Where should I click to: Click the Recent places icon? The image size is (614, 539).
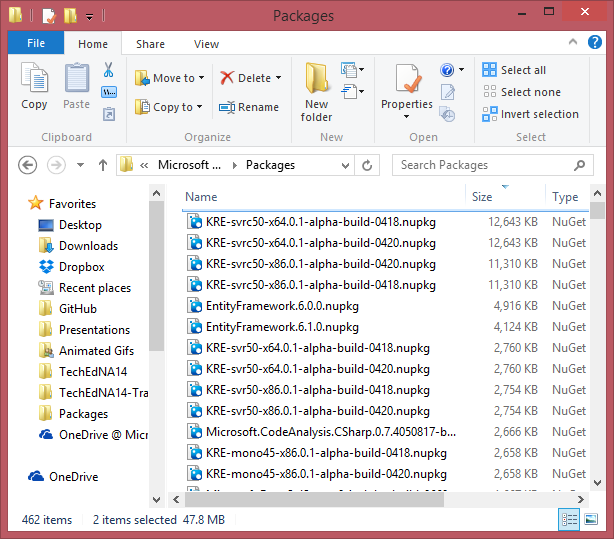[x=46, y=288]
